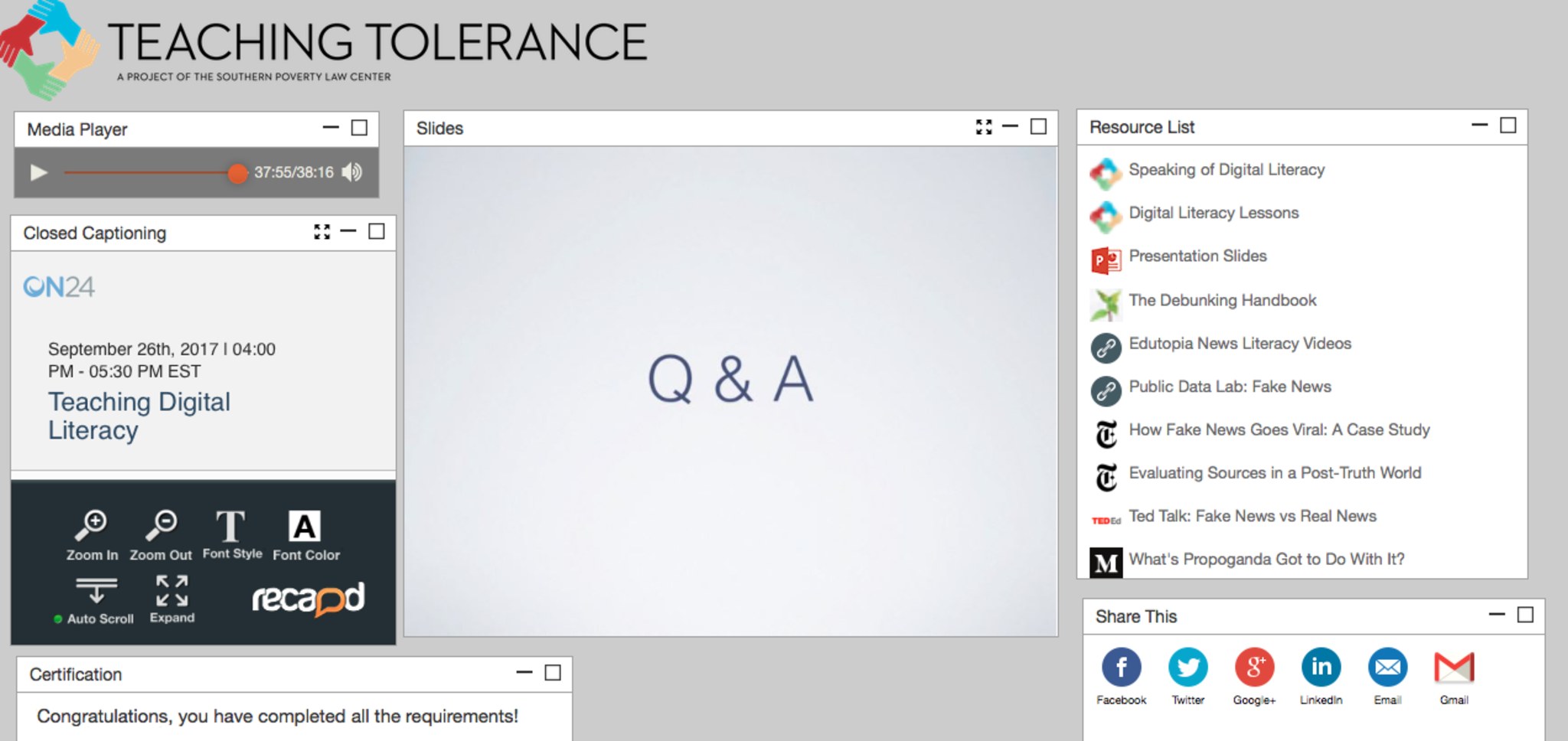The height and width of the screenshot is (741, 1568).
Task: Open The Debunking Handbook link
Action: click(1222, 300)
